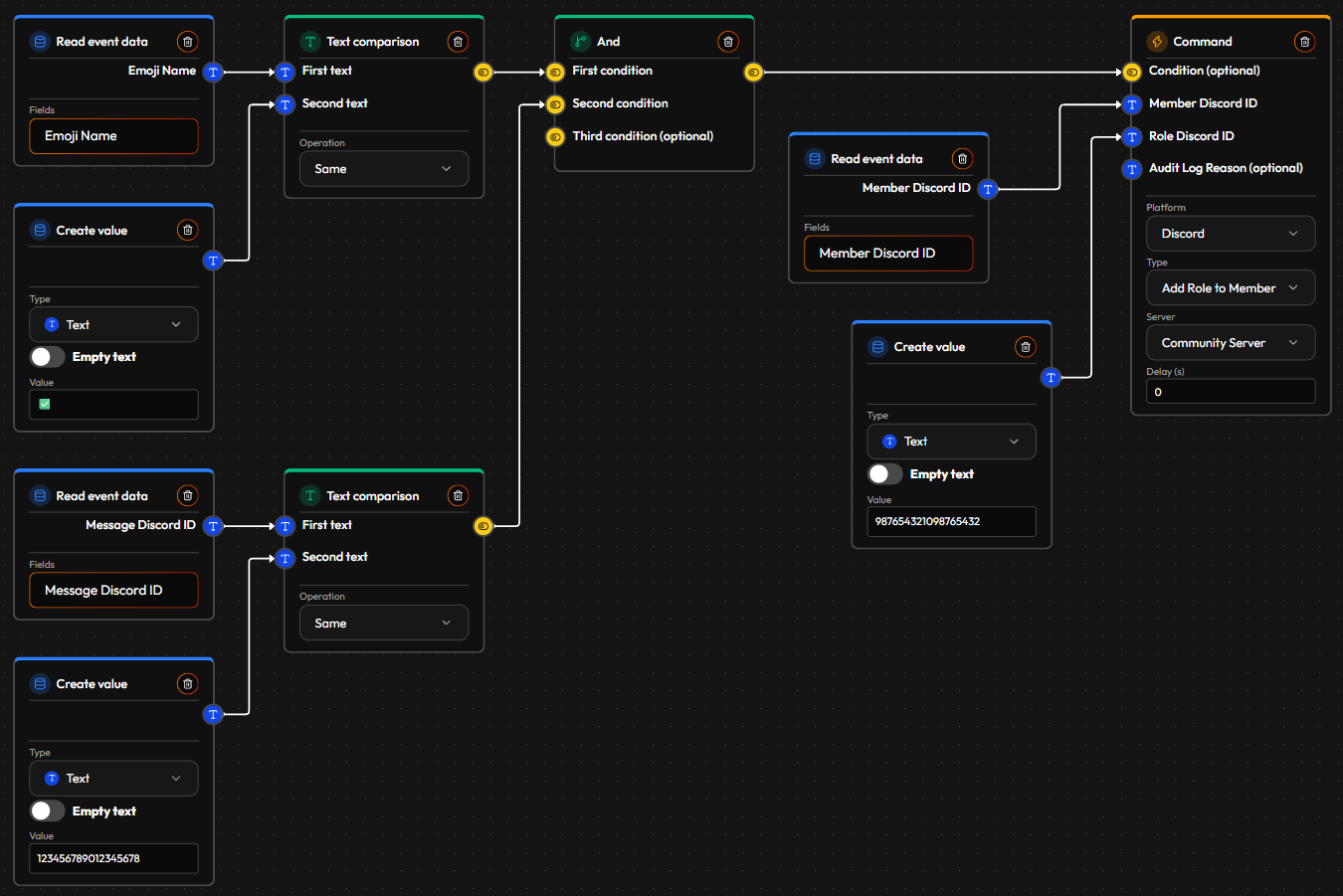
Task: Toggle Empty text above value 123456789012345678
Action: tap(47, 811)
